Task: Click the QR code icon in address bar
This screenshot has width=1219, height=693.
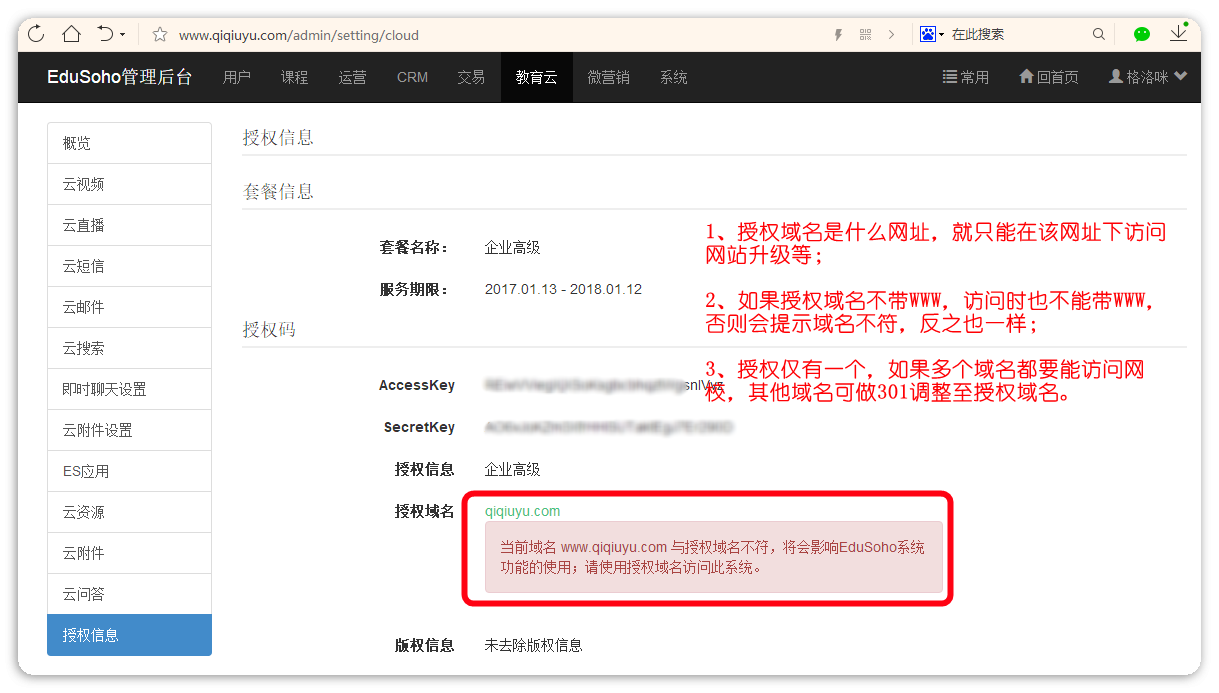Action: 864,35
